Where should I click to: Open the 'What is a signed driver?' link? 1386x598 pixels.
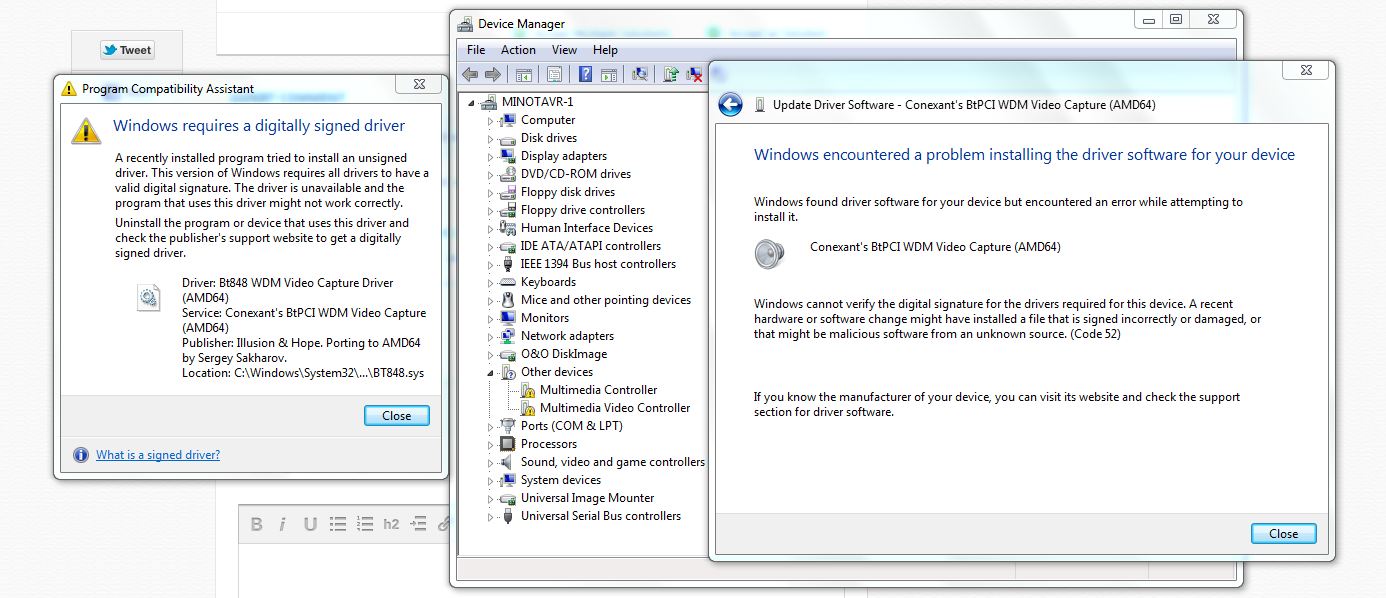[x=158, y=455]
